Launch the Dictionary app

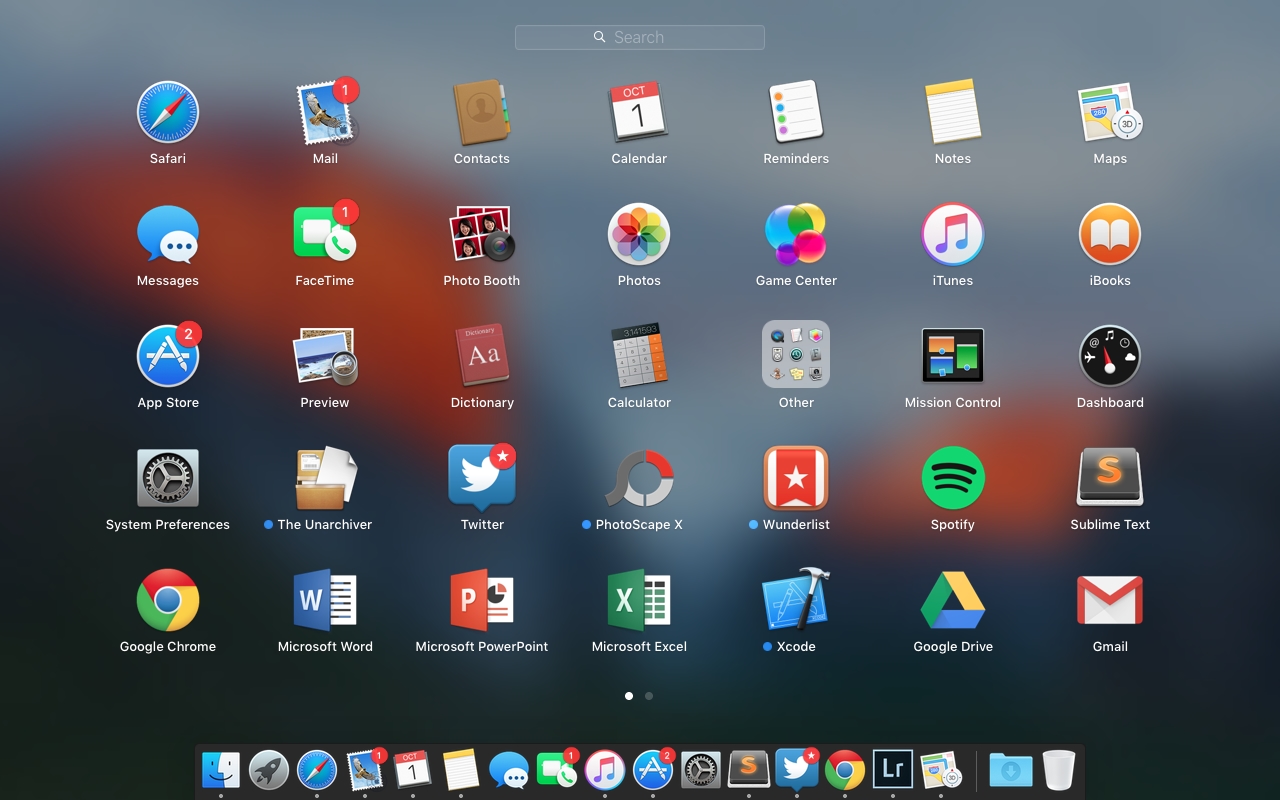click(x=482, y=357)
